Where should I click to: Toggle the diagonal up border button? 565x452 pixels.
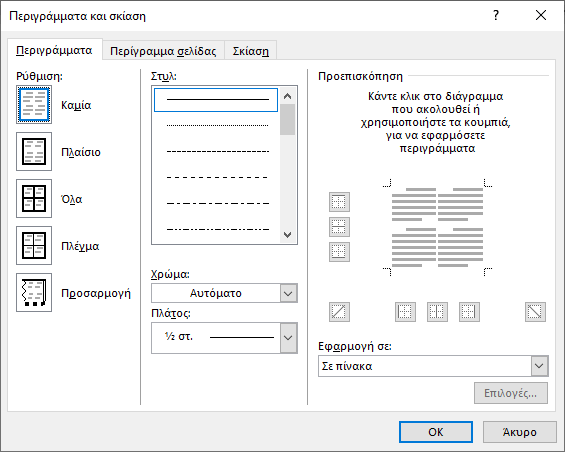tap(339, 312)
